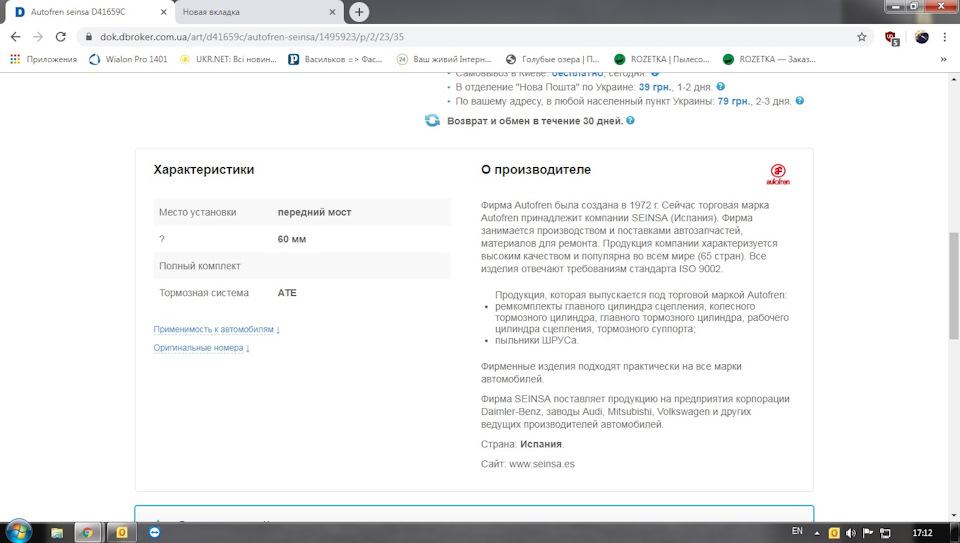The image size is (960, 543).
Task: Open the volume speaker tray icon
Action: 850,533
